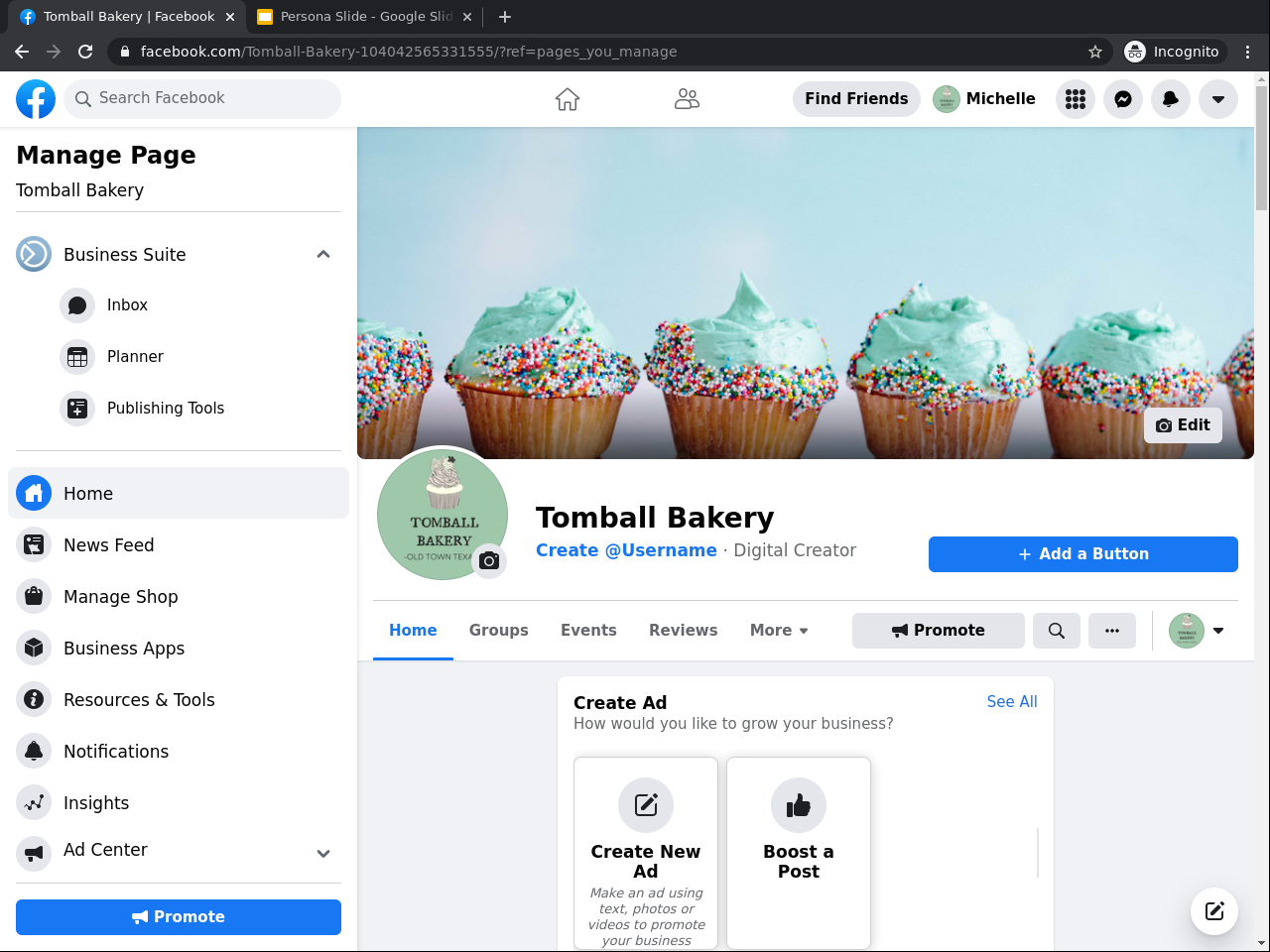Open Business Apps cube icon
Viewport: 1270px width, 952px height.
point(34,648)
